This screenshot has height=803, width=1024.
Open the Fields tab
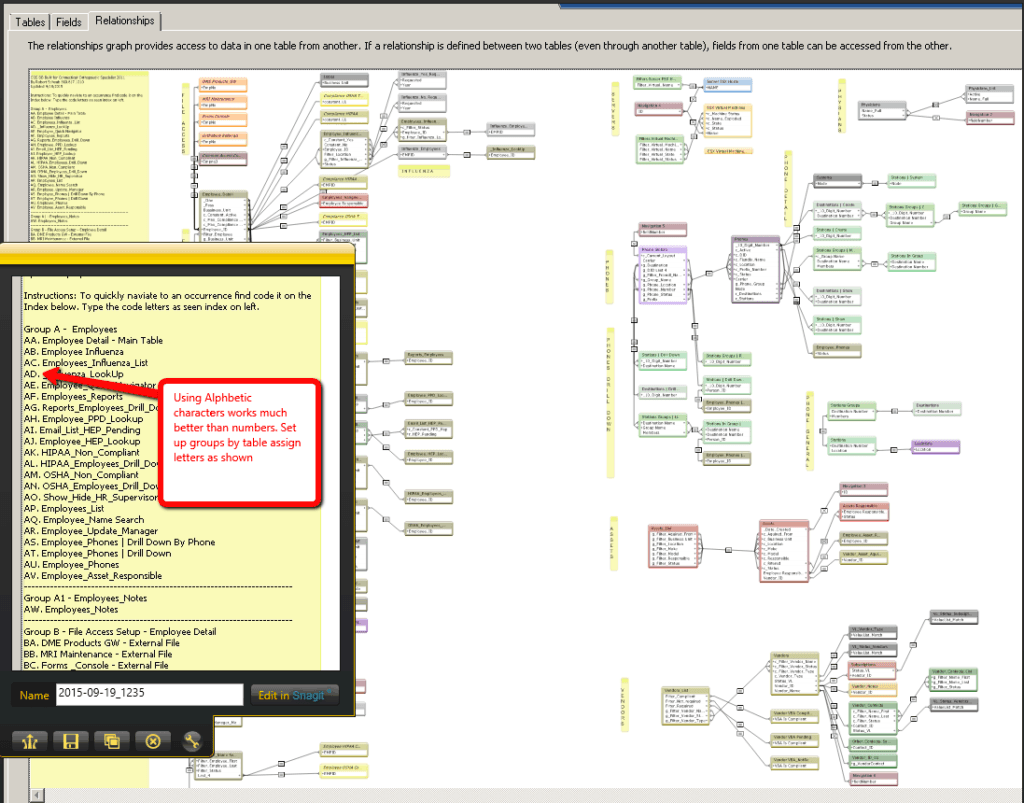[x=68, y=20]
